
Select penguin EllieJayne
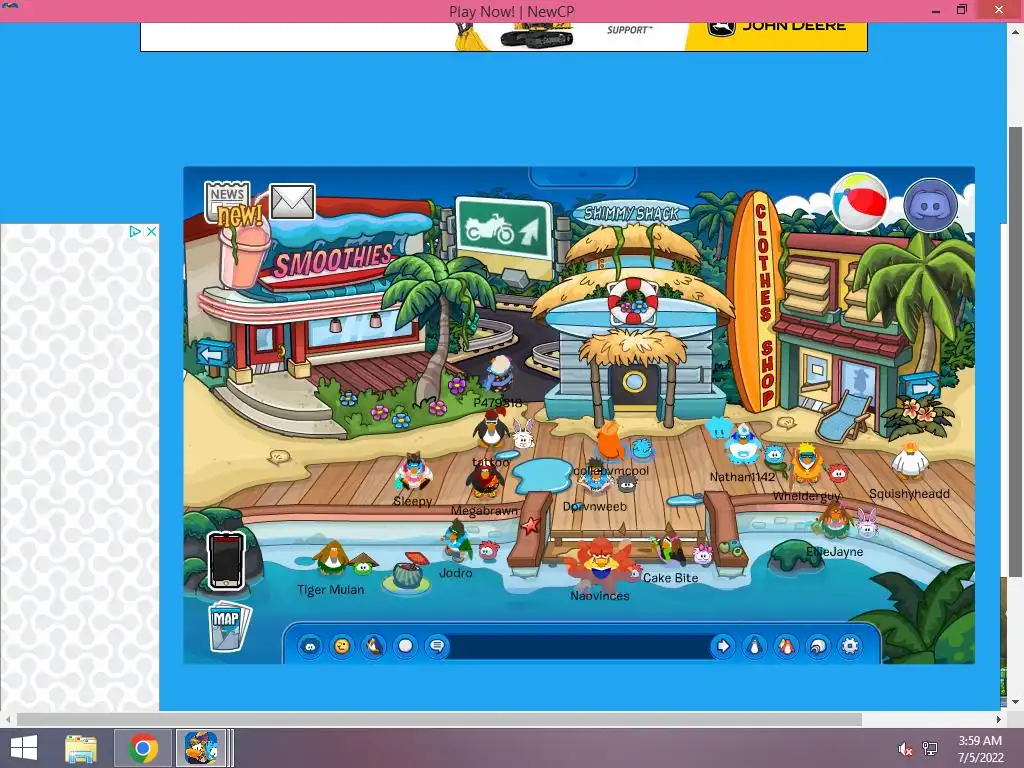pyautogui.click(x=834, y=521)
